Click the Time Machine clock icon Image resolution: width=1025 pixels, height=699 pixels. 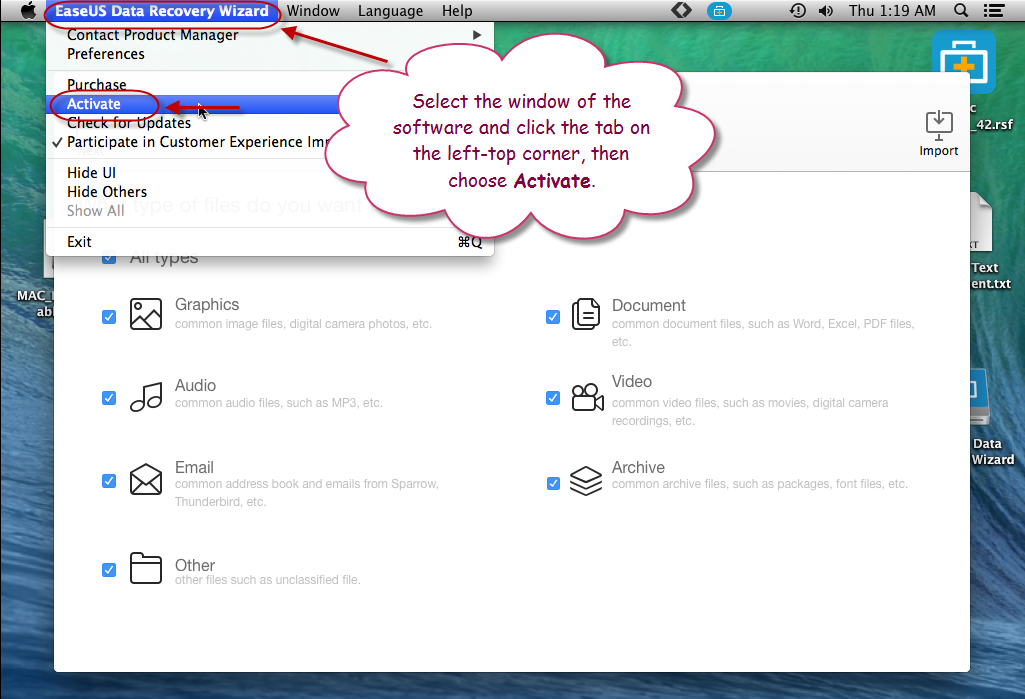798,10
